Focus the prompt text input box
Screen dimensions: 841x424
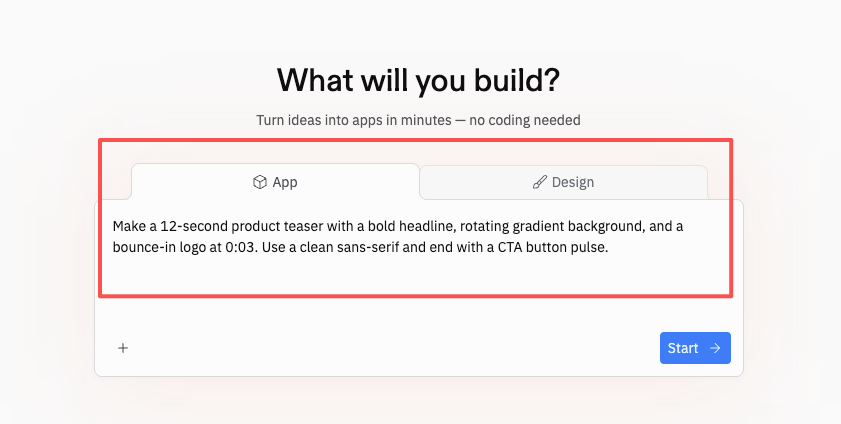pos(418,280)
